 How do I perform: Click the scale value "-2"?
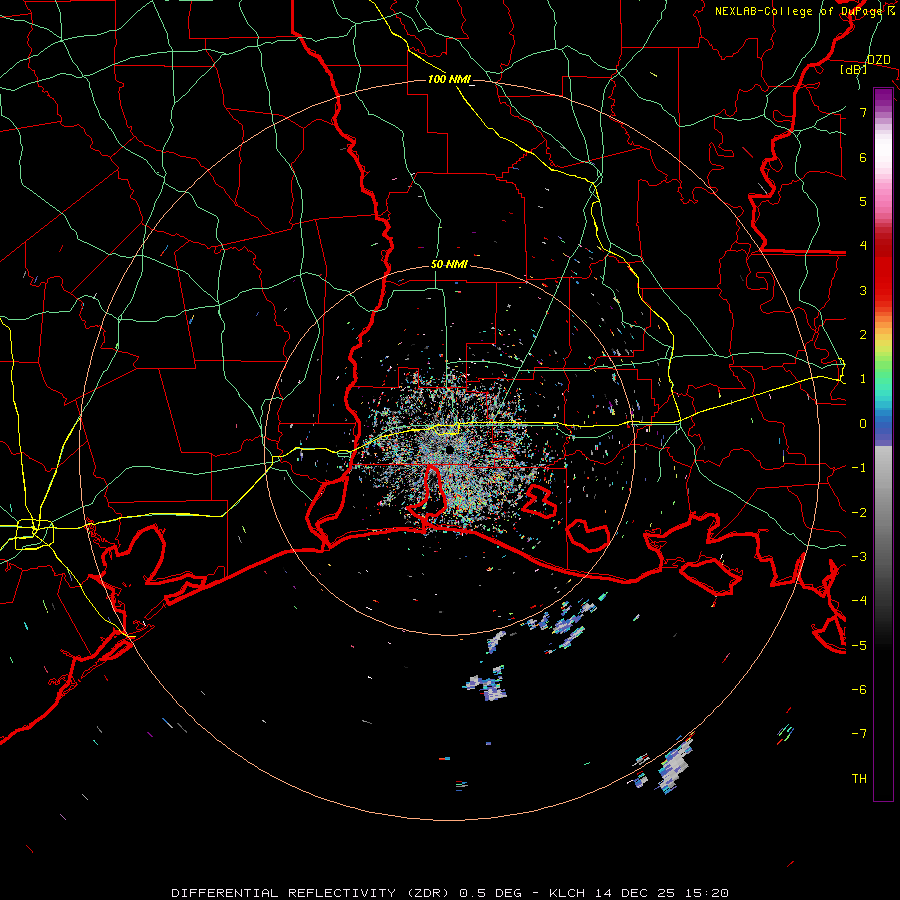click(x=859, y=513)
